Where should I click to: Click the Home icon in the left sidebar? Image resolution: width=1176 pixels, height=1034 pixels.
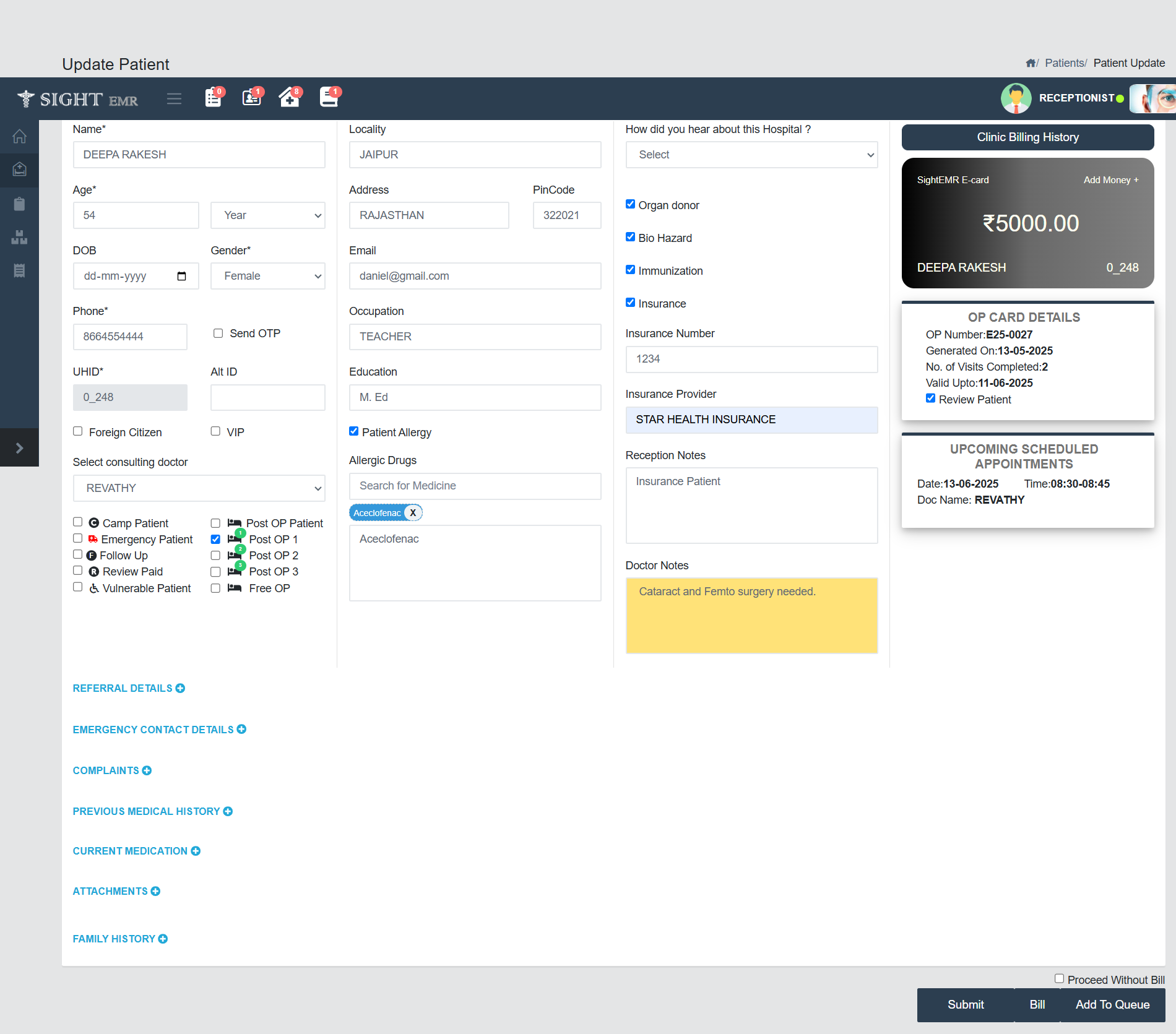[x=19, y=136]
